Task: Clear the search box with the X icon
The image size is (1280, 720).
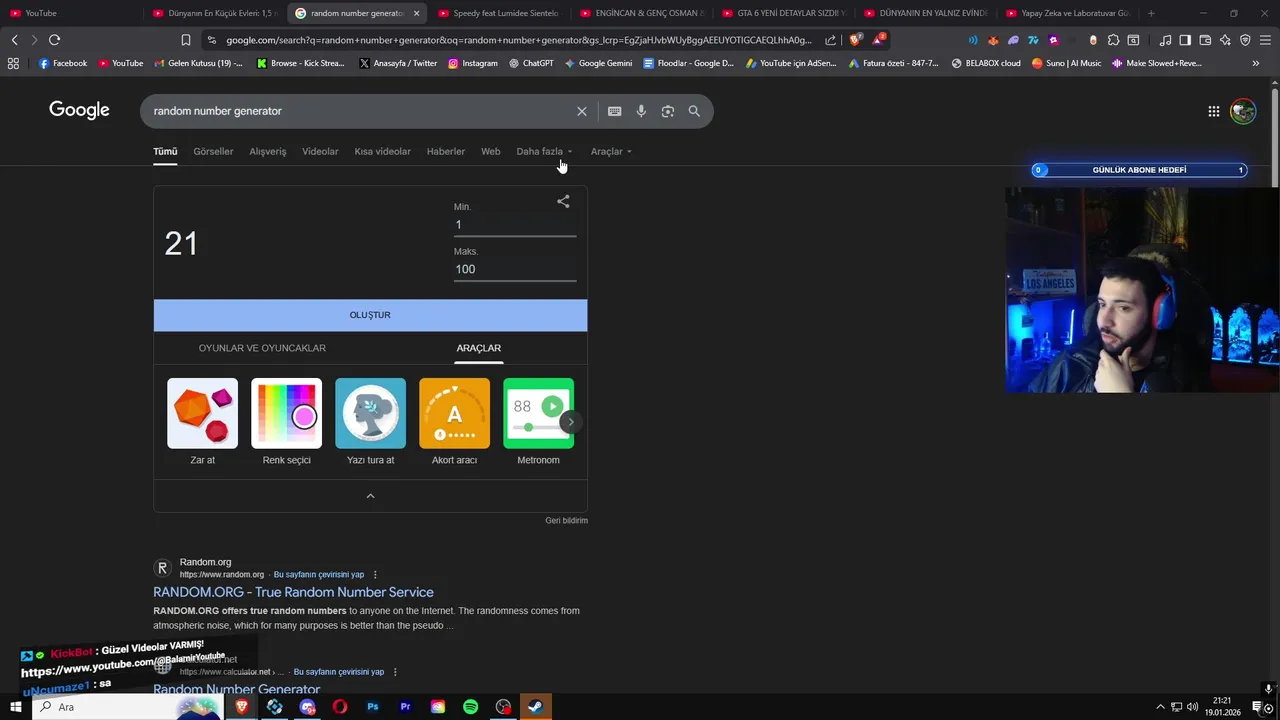Action: click(x=581, y=111)
